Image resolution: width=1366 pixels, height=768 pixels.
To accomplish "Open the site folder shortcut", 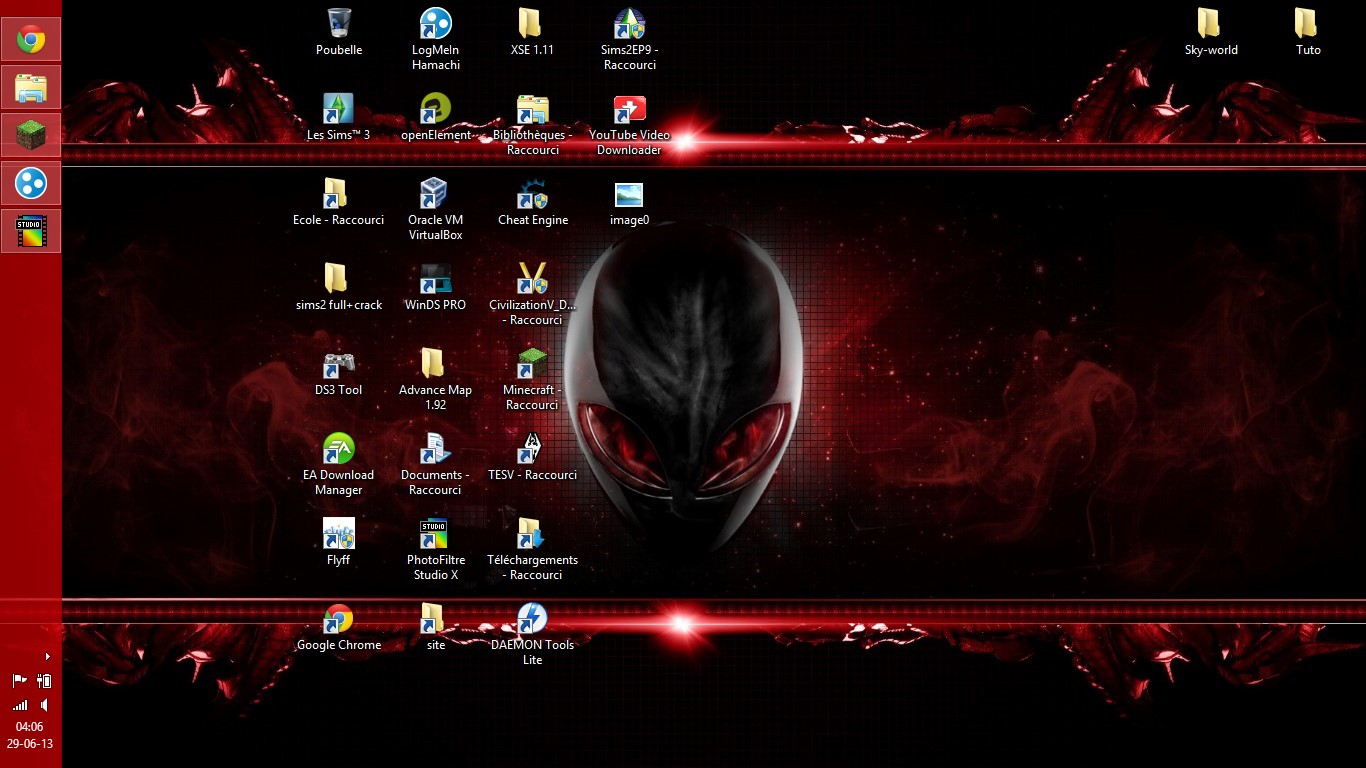I will 436,627.
